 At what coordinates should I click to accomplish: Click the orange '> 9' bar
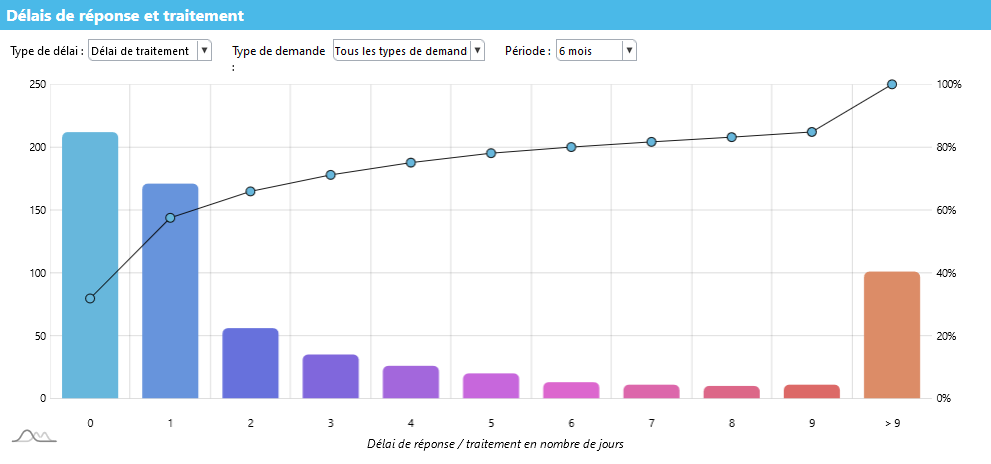coord(891,335)
